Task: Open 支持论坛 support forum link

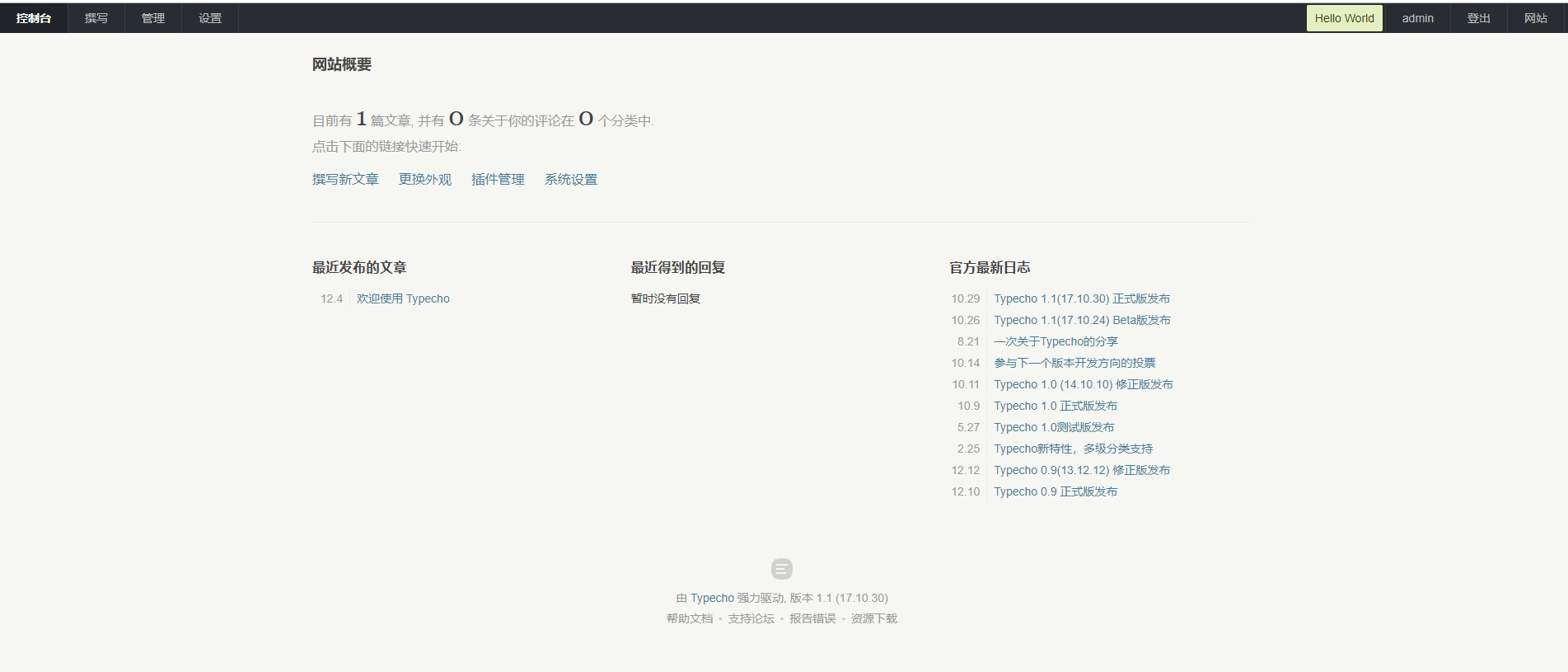Action: coord(751,618)
